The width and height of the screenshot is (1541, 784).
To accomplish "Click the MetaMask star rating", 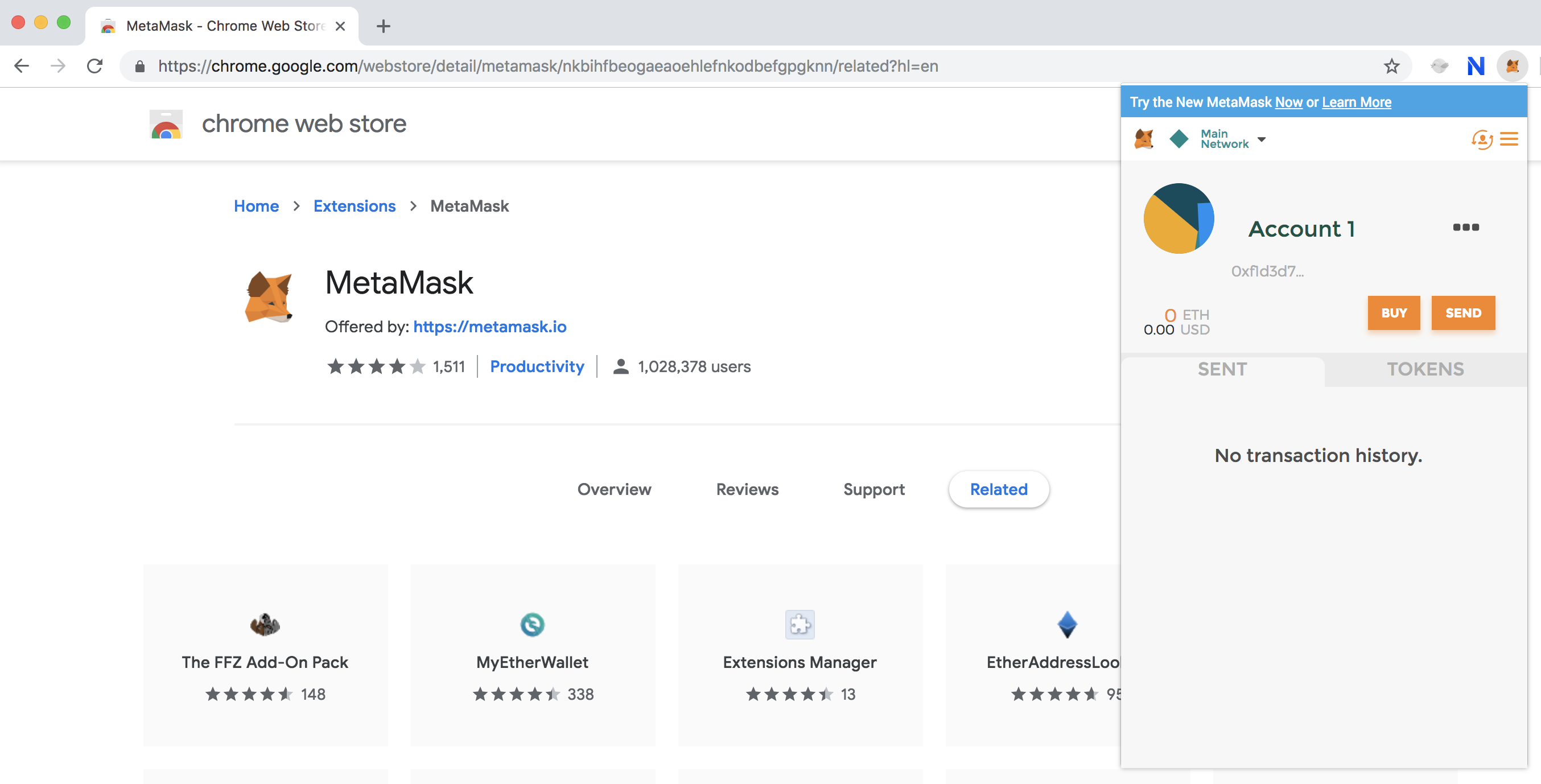I will tap(376, 366).
